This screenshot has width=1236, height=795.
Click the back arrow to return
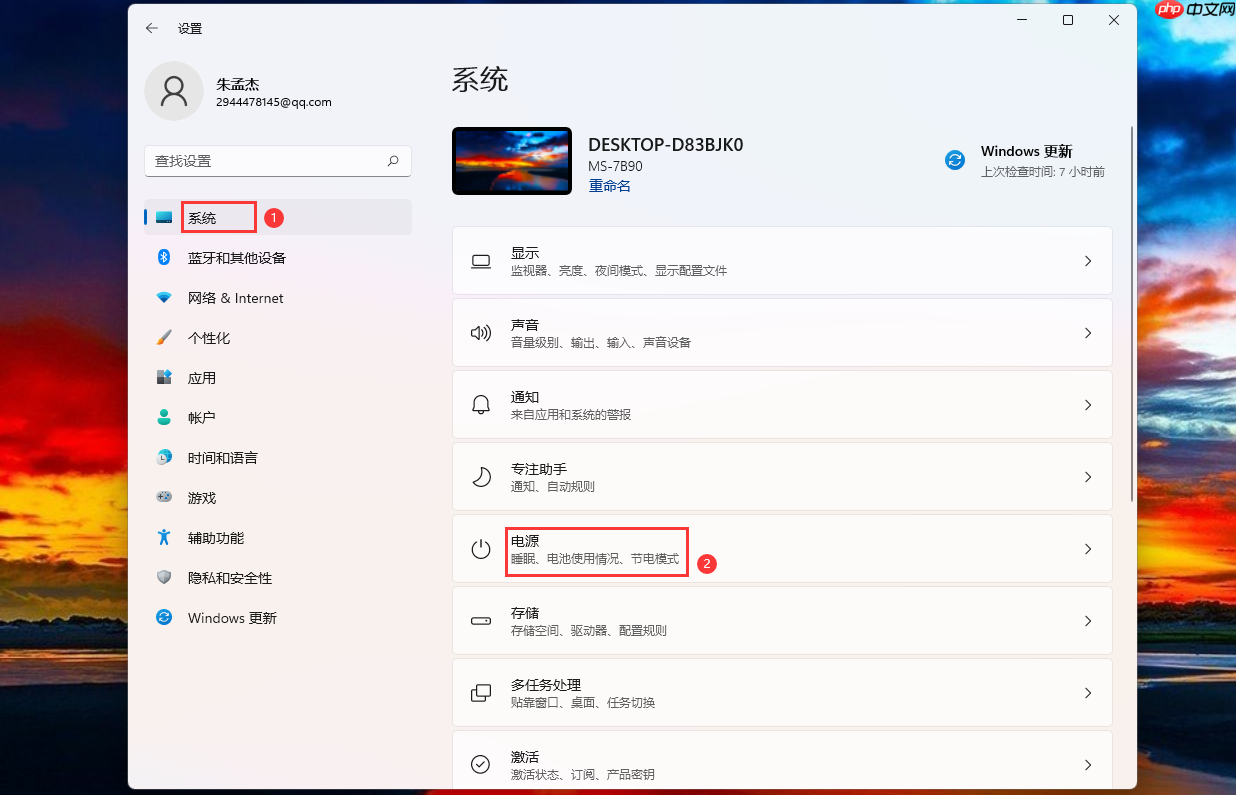coord(151,28)
